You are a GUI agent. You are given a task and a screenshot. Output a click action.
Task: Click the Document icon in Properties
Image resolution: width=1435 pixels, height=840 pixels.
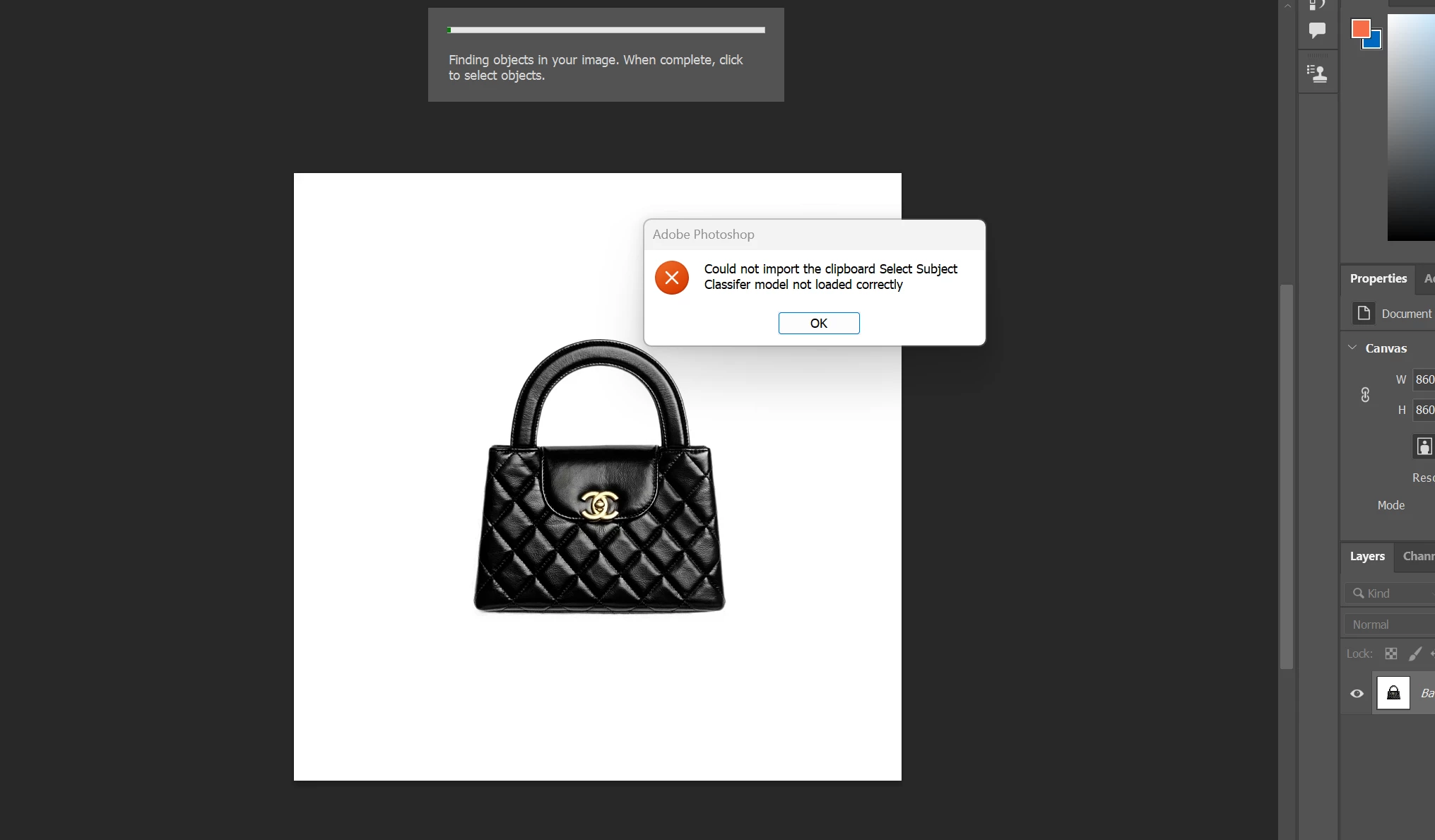pos(1364,313)
